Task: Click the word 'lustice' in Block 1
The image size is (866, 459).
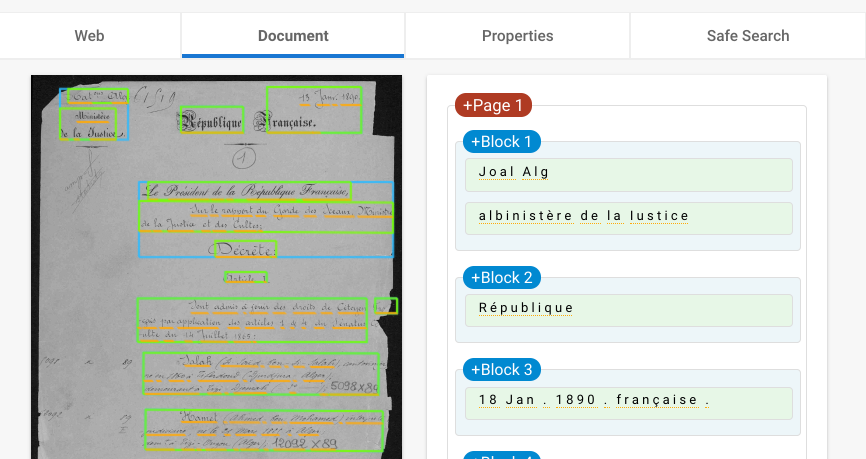Action: (659, 215)
